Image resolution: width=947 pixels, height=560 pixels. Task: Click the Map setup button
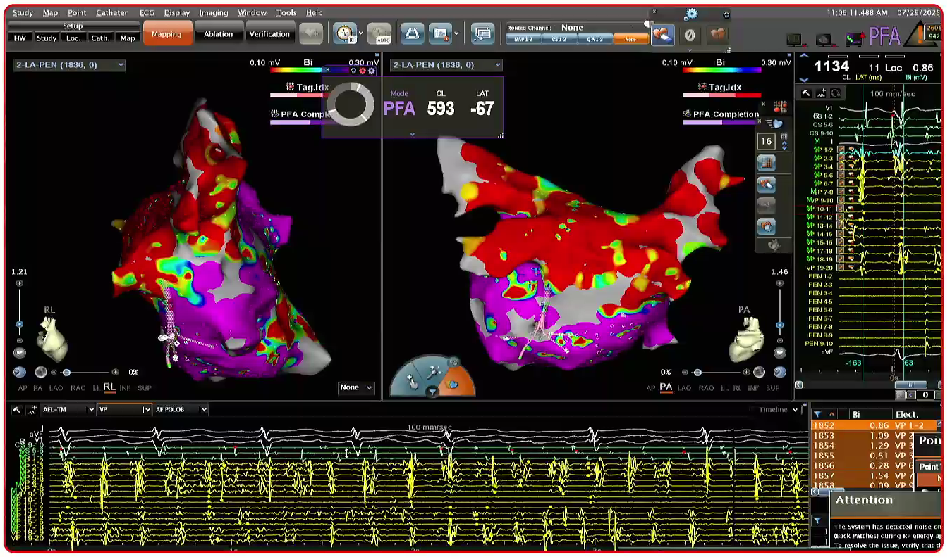[127, 38]
